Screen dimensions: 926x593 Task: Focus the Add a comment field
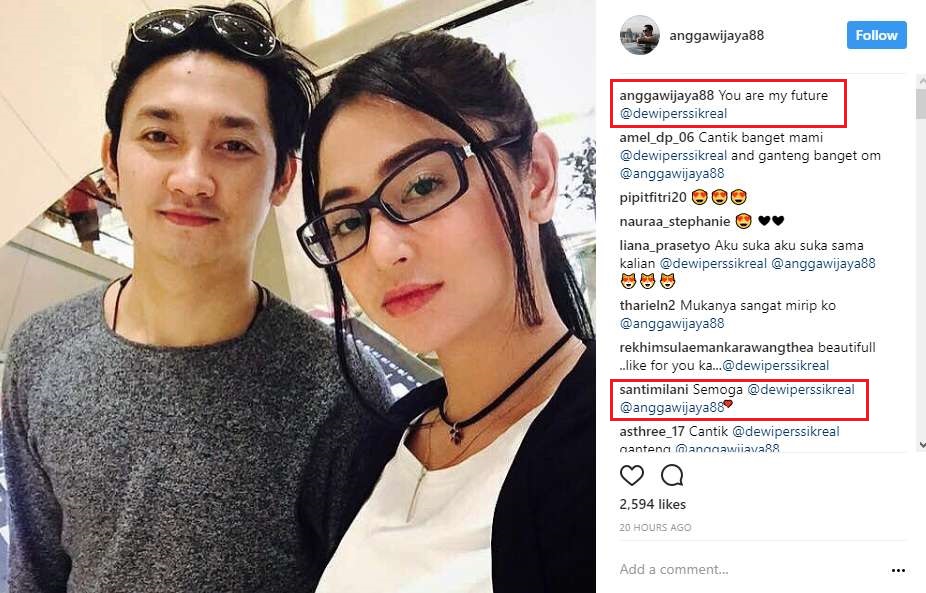[x=750, y=569]
